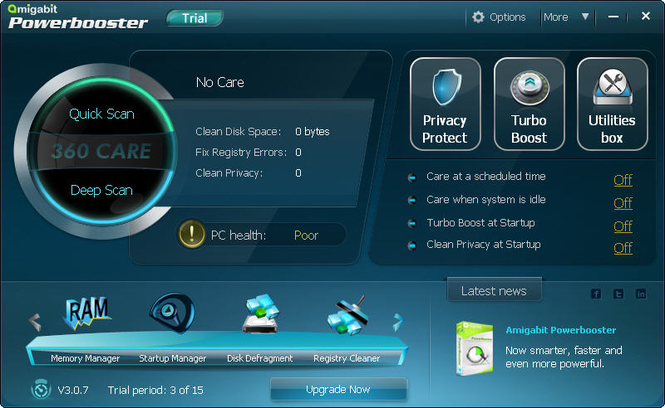Image resolution: width=665 pixels, height=408 pixels.
Task: Open the Amigabit Powerbooster news link
Action: (x=561, y=330)
